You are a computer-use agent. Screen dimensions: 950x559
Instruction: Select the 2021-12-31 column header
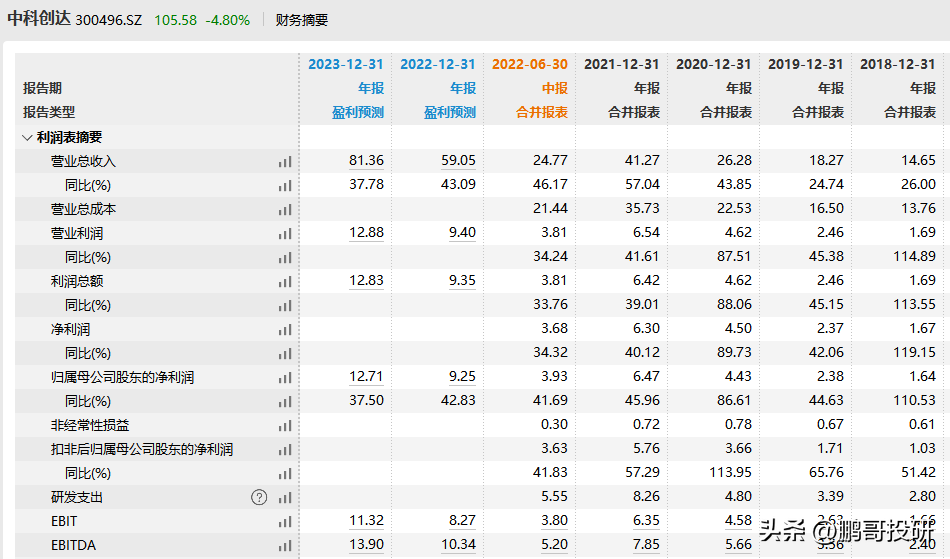click(622, 64)
